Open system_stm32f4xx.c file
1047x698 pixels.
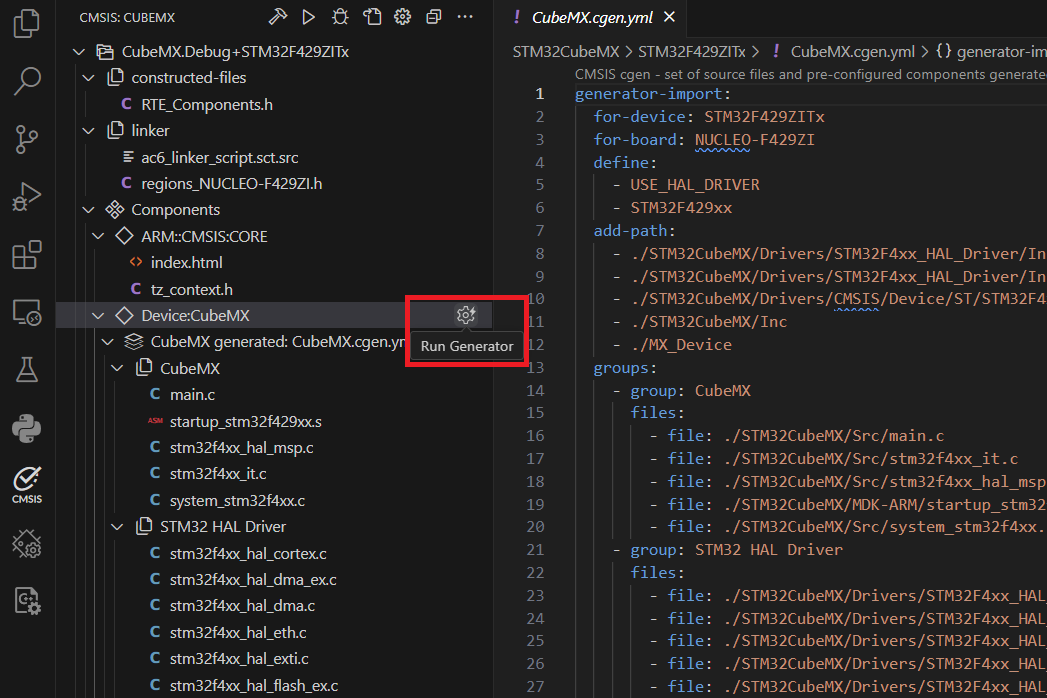coord(237,500)
